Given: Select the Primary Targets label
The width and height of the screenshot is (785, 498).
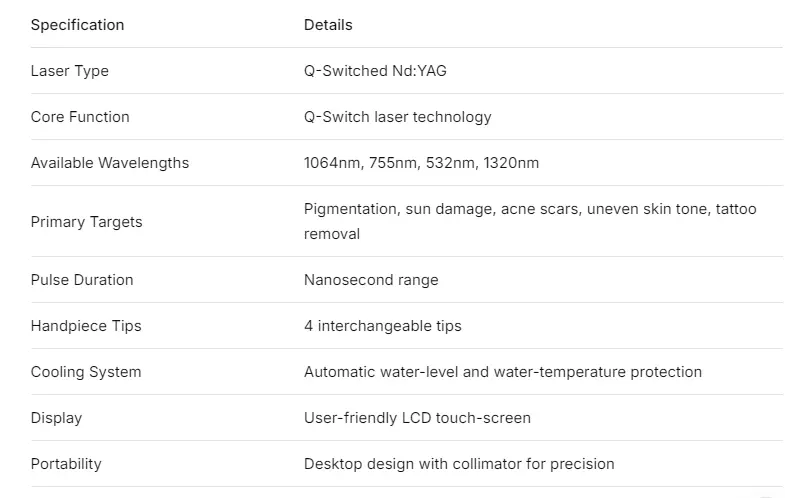Looking at the screenshot, I should 87,222.
